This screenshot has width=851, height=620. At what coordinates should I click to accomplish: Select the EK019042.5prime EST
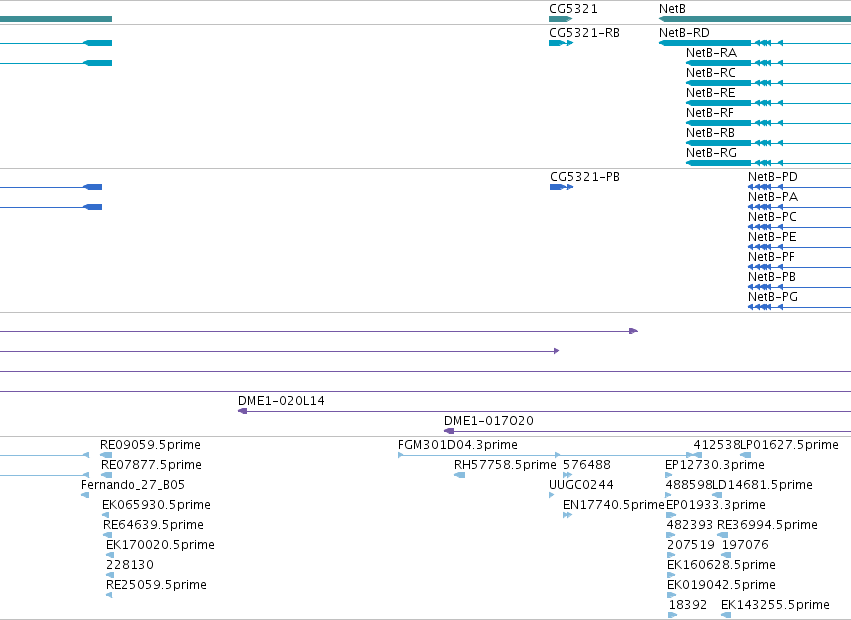671,595
